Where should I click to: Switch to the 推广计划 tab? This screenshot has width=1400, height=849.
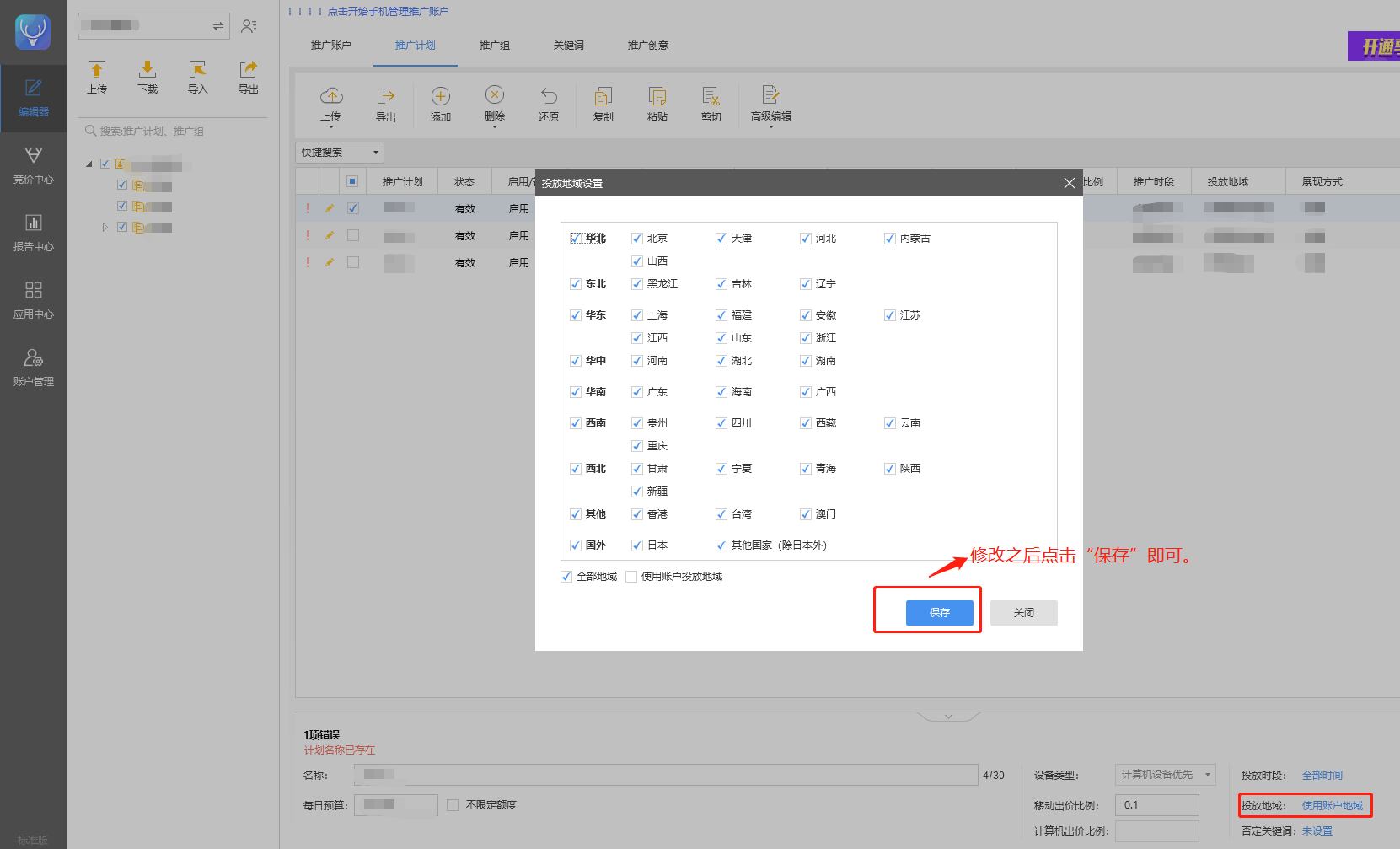416,46
